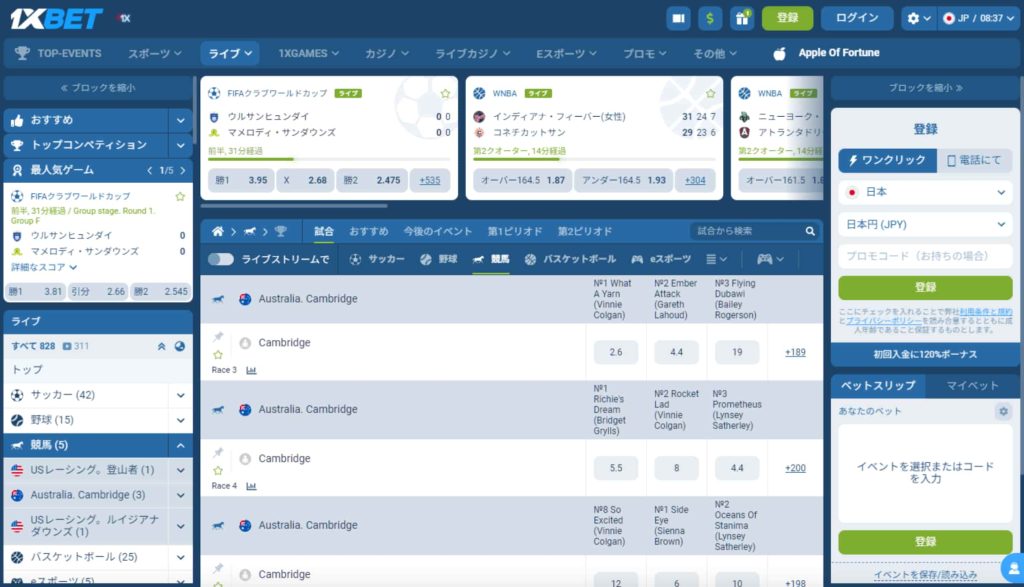The height and width of the screenshot is (587, 1024).
Task: Collapse the left block ブロックを縮小
Action: [x=98, y=88]
